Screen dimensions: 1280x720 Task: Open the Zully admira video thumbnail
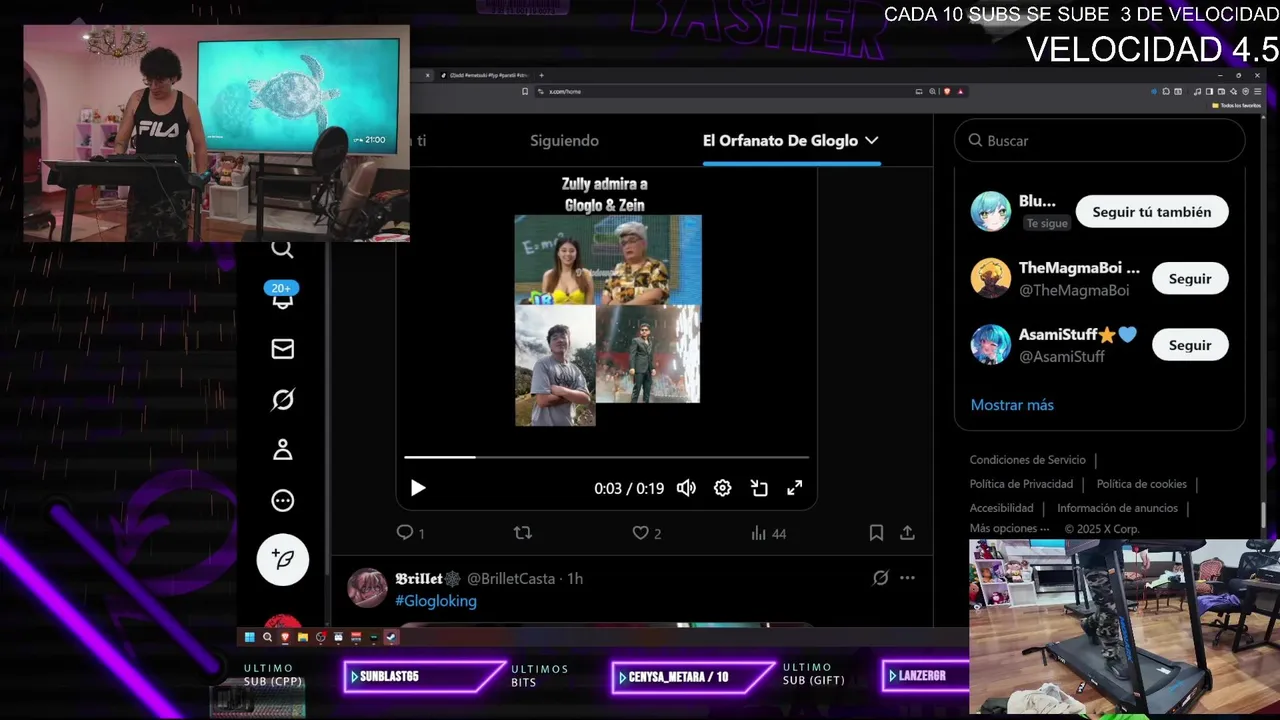[607, 320]
